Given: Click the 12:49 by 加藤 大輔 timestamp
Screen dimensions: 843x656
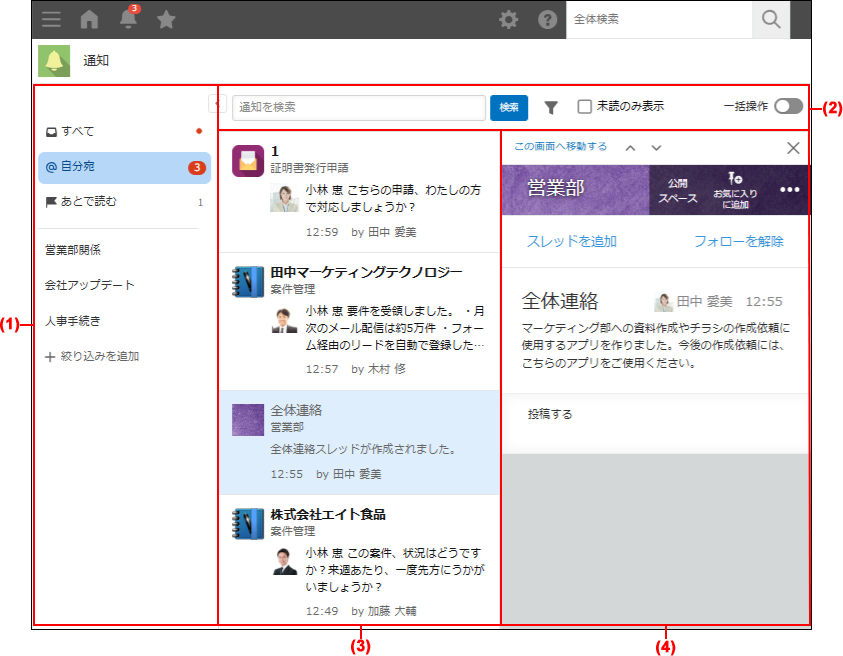Looking at the screenshot, I should click(x=361, y=611).
